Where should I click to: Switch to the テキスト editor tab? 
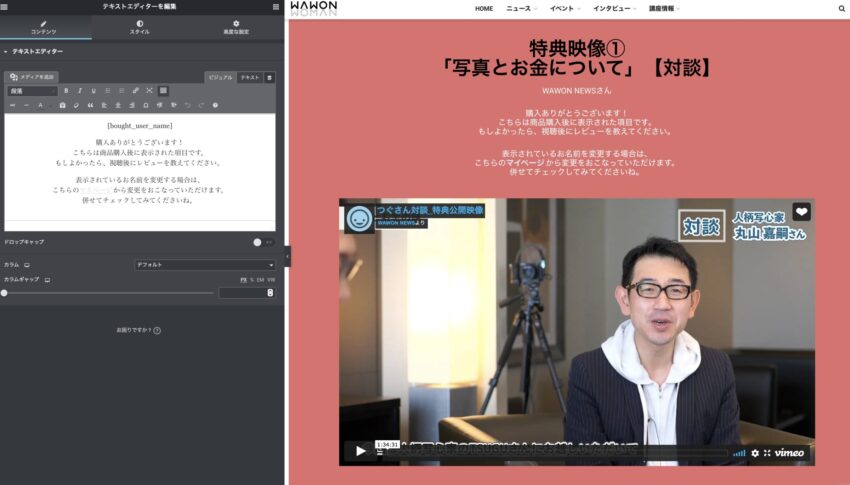(x=249, y=77)
